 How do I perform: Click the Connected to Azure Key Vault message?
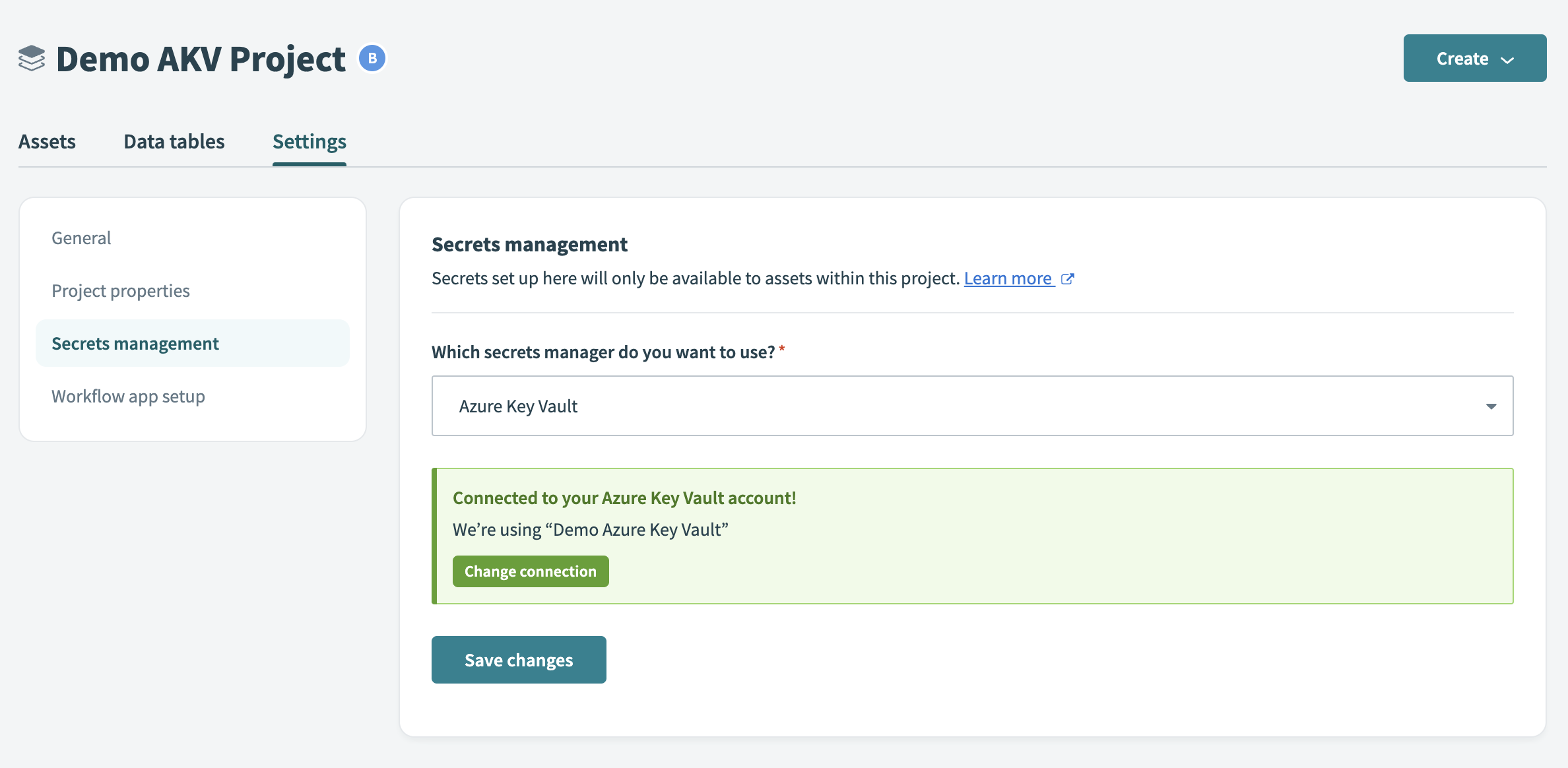point(624,498)
